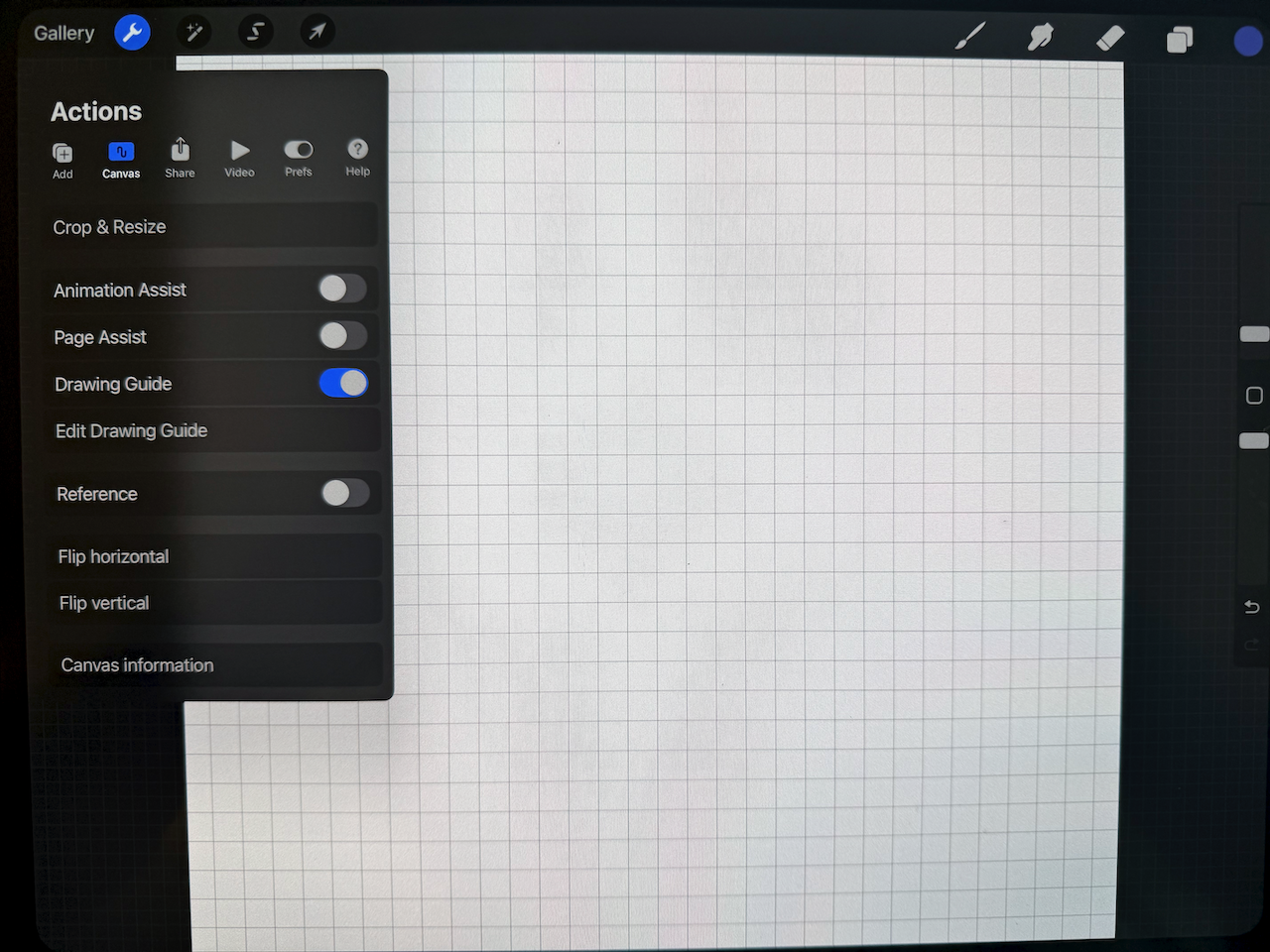Select the Paint brush tool

[x=970, y=38]
